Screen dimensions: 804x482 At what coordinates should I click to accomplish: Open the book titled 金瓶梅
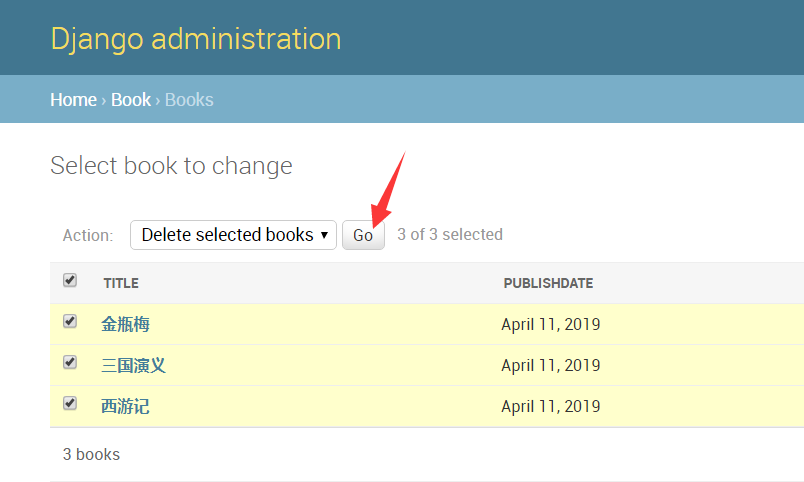(x=125, y=324)
